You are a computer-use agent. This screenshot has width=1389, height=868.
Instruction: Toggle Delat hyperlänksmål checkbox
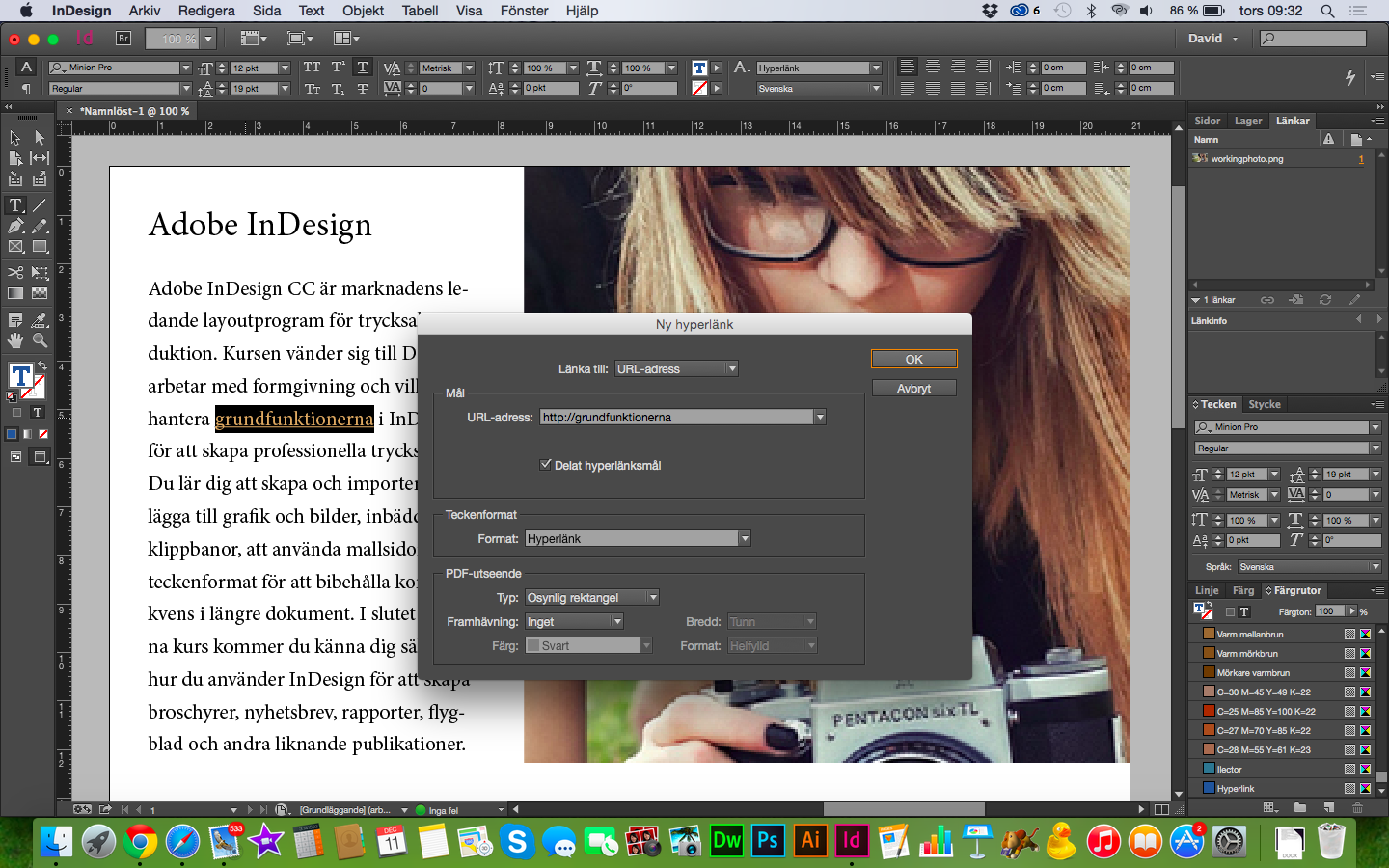point(546,465)
